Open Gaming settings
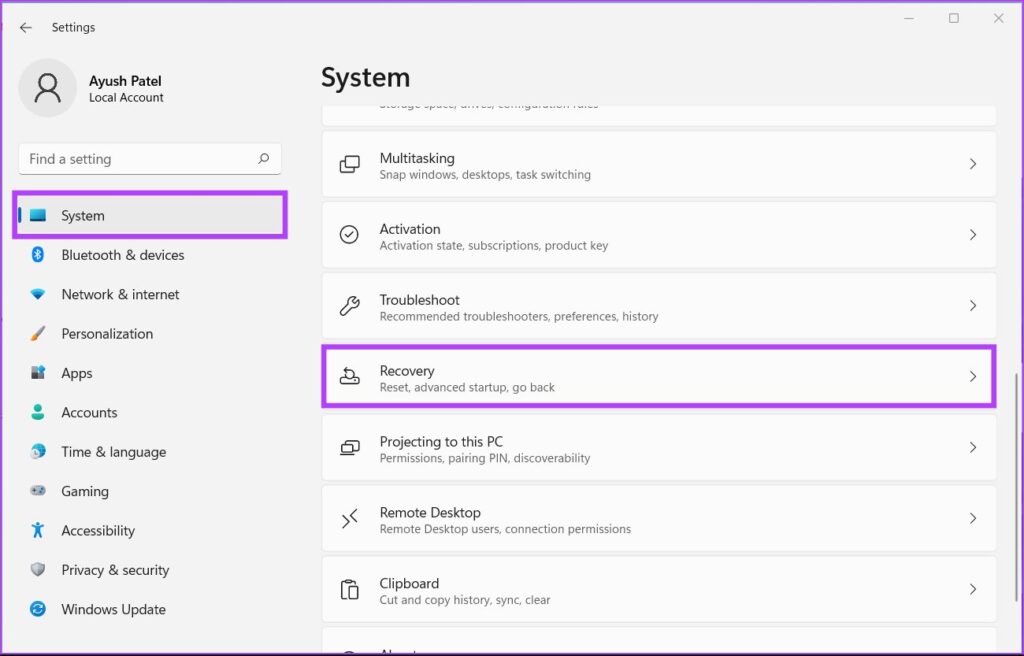The image size is (1024, 656). 150,491
